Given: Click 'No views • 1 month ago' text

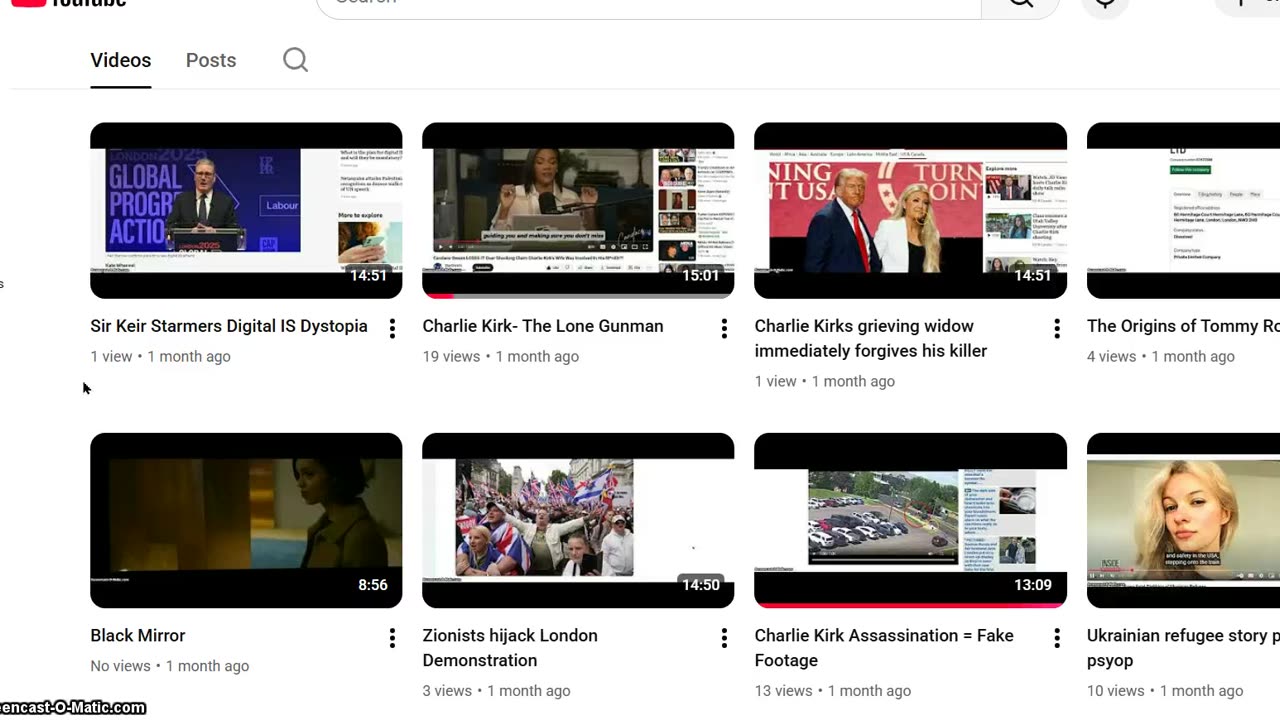Looking at the screenshot, I should pyautogui.click(x=170, y=666).
